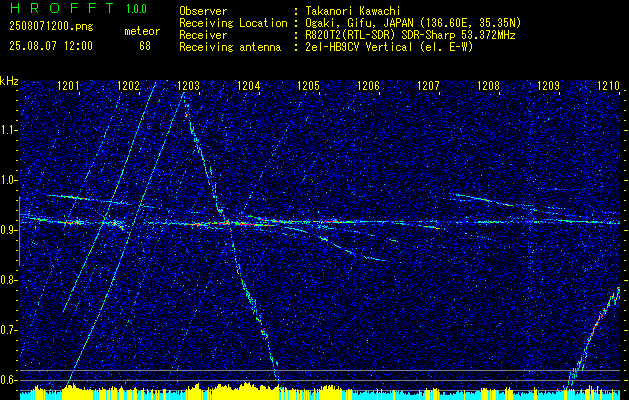This screenshot has width=629, height=400.
Task: Click the date 25.08.07 12:00
Action: point(51,46)
